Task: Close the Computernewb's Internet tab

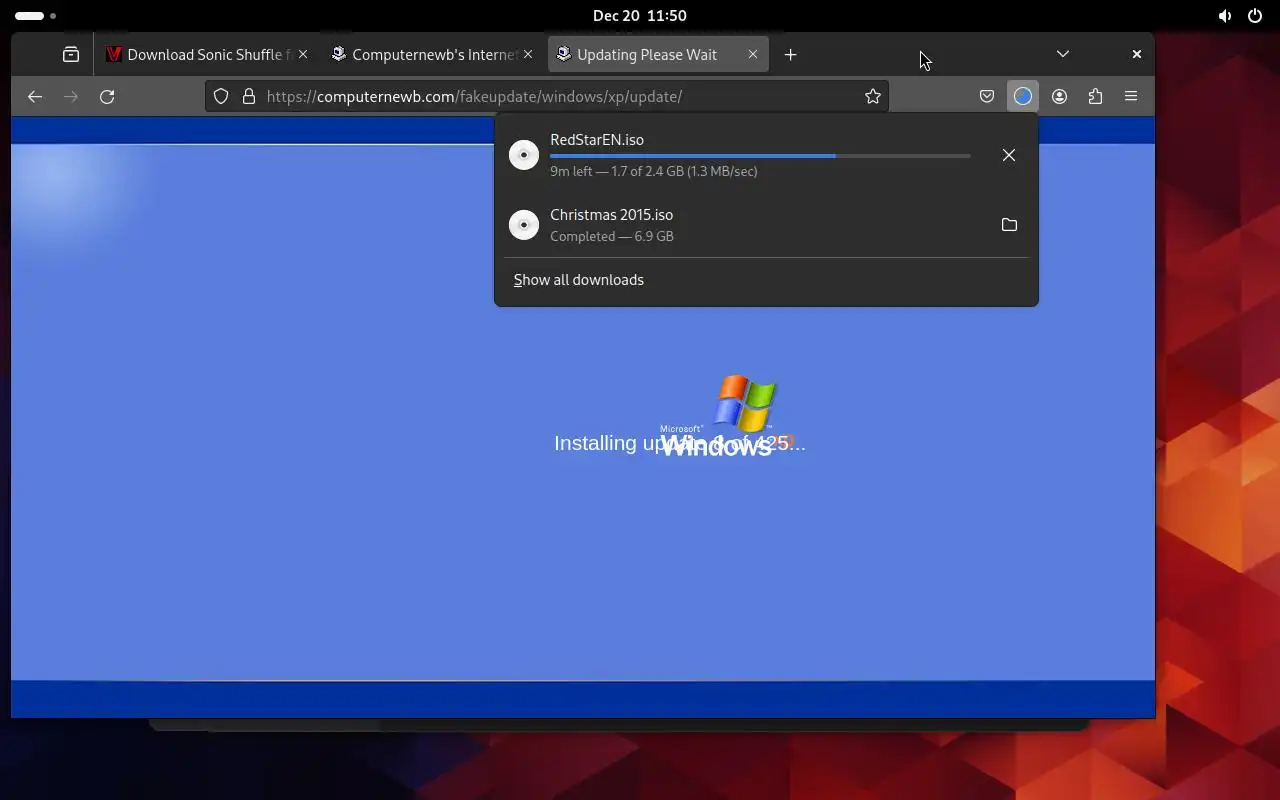Action: 528,55
